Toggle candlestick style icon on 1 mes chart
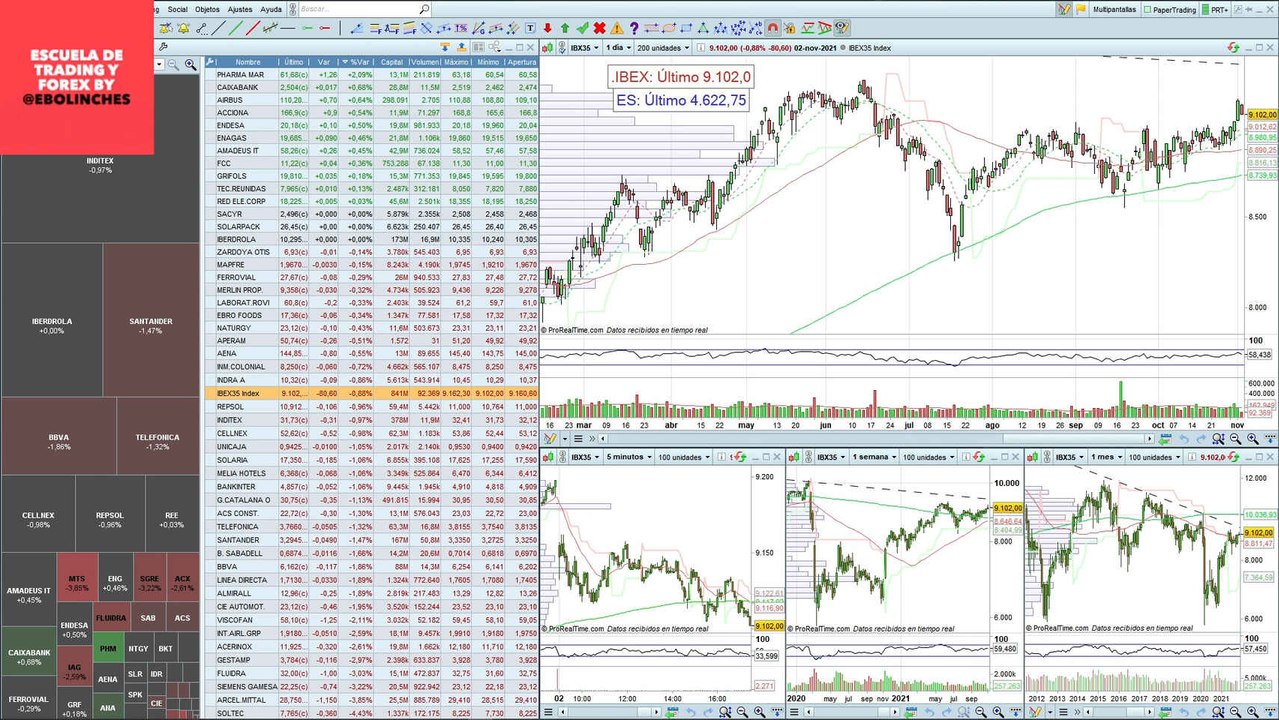 coord(1033,457)
